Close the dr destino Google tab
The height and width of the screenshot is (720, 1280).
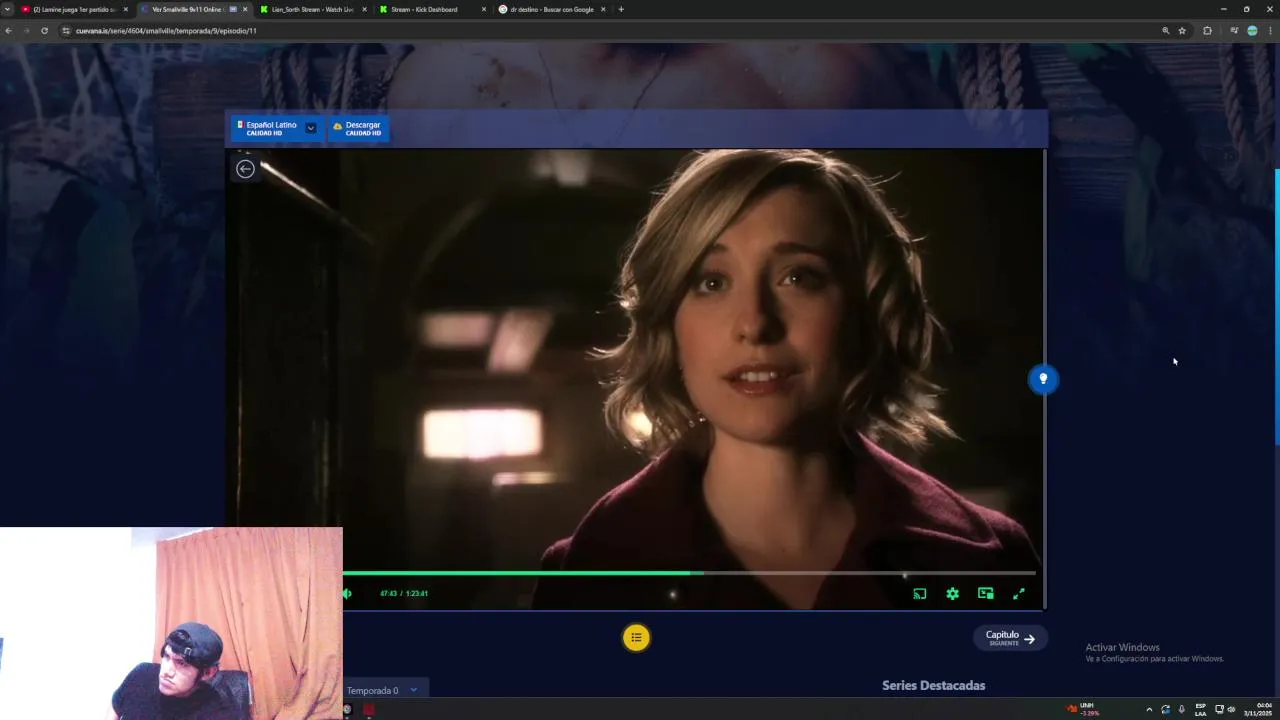tap(603, 9)
